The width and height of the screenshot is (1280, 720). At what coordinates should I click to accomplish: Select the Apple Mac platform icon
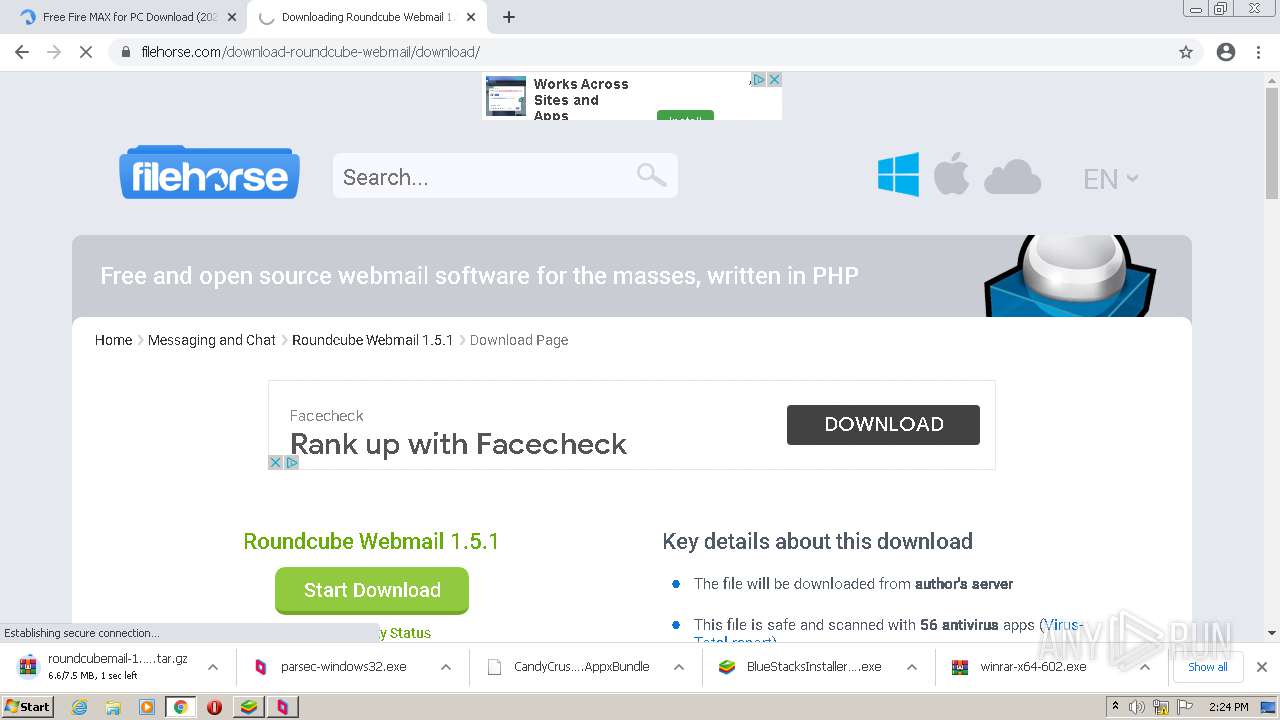[951, 174]
